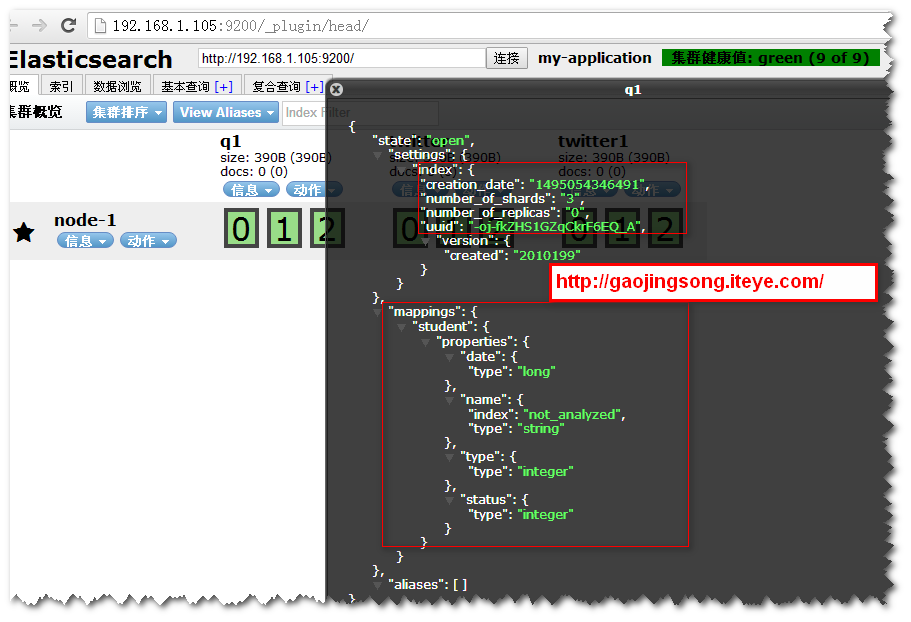Click the Index Filter field
911x622 pixels.
point(360,112)
